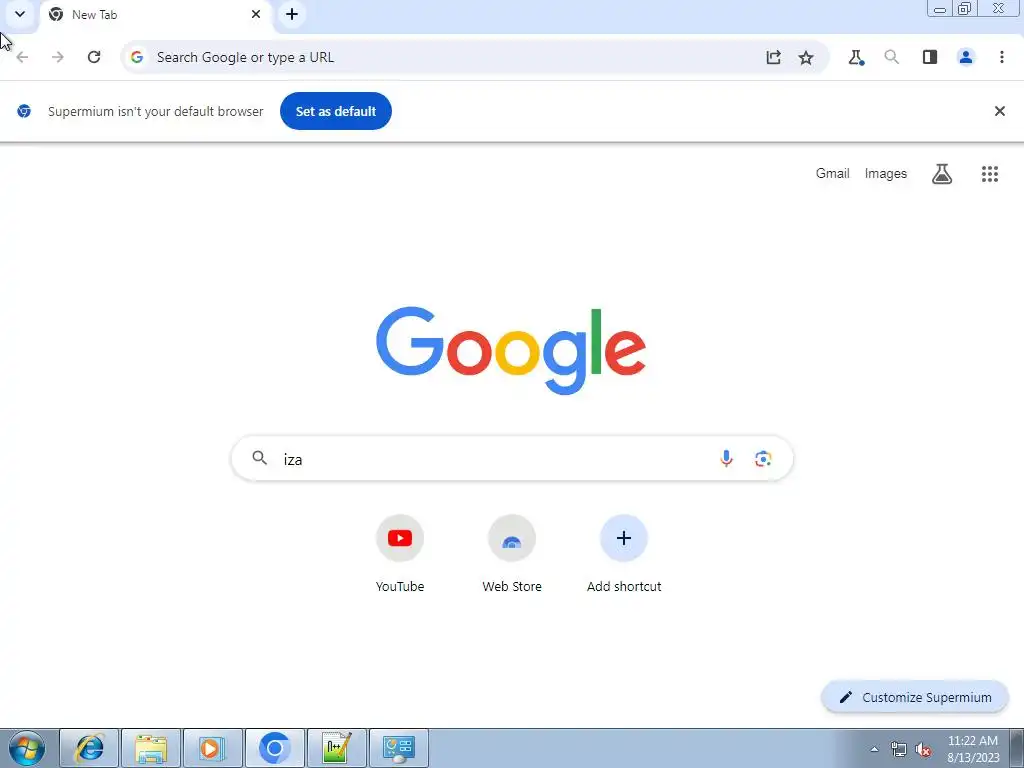Open the three-dot browser menu
This screenshot has width=1024, height=768.
1002,57
